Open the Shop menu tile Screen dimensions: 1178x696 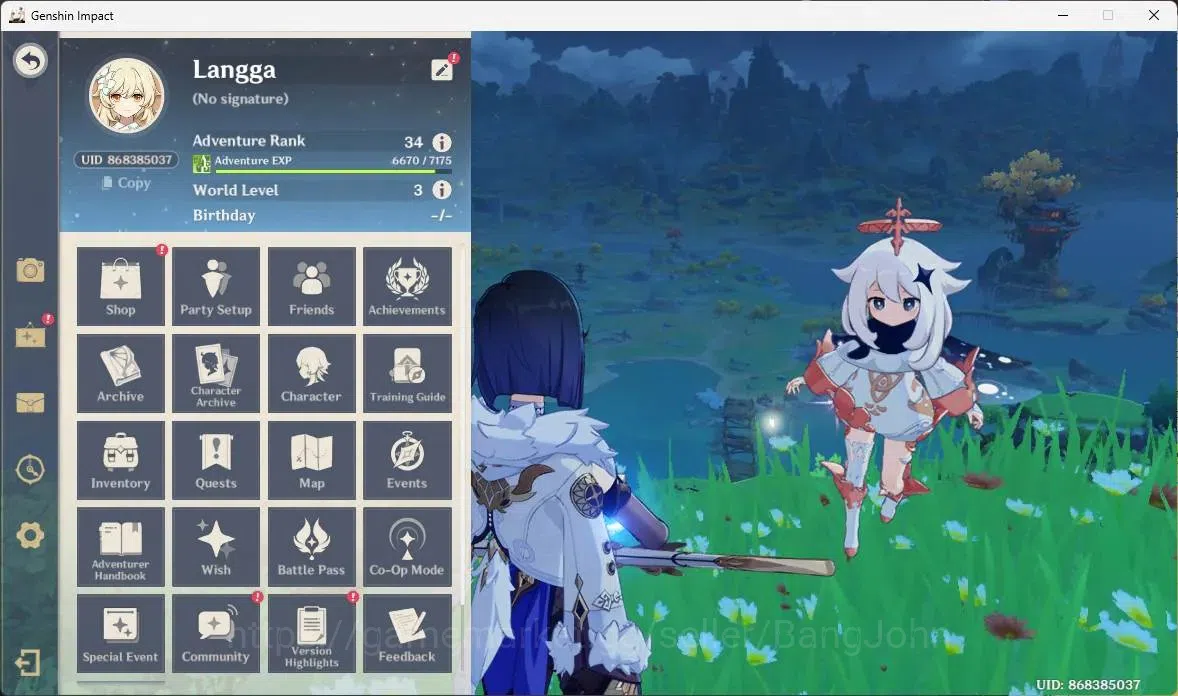tap(120, 286)
